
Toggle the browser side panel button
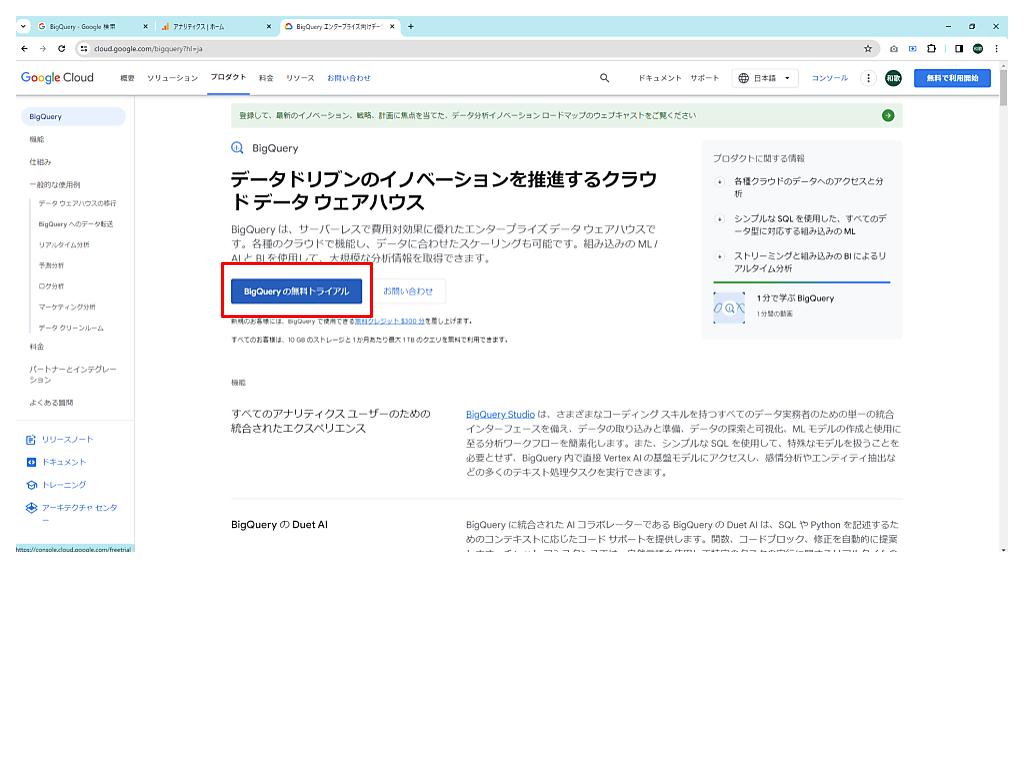click(x=958, y=48)
